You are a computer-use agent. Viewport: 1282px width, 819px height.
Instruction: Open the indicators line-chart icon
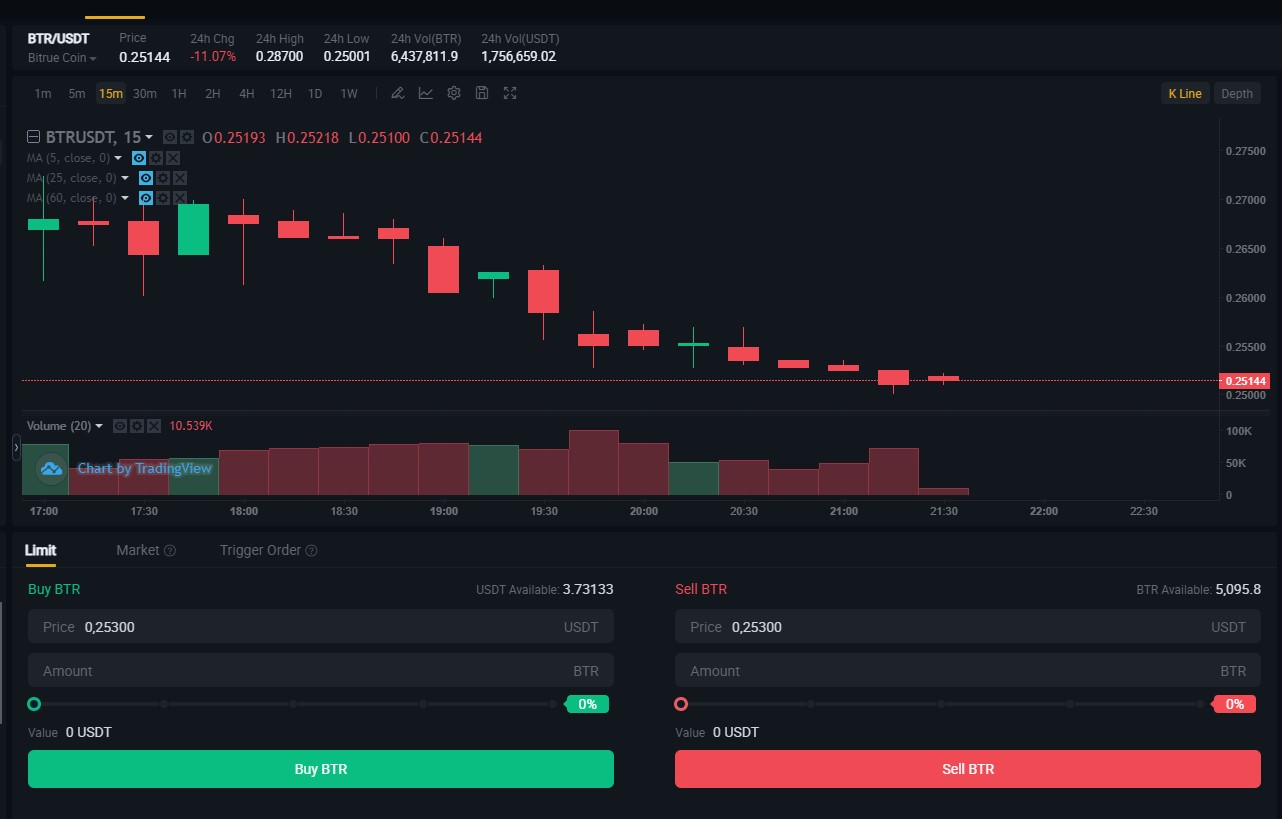point(426,93)
